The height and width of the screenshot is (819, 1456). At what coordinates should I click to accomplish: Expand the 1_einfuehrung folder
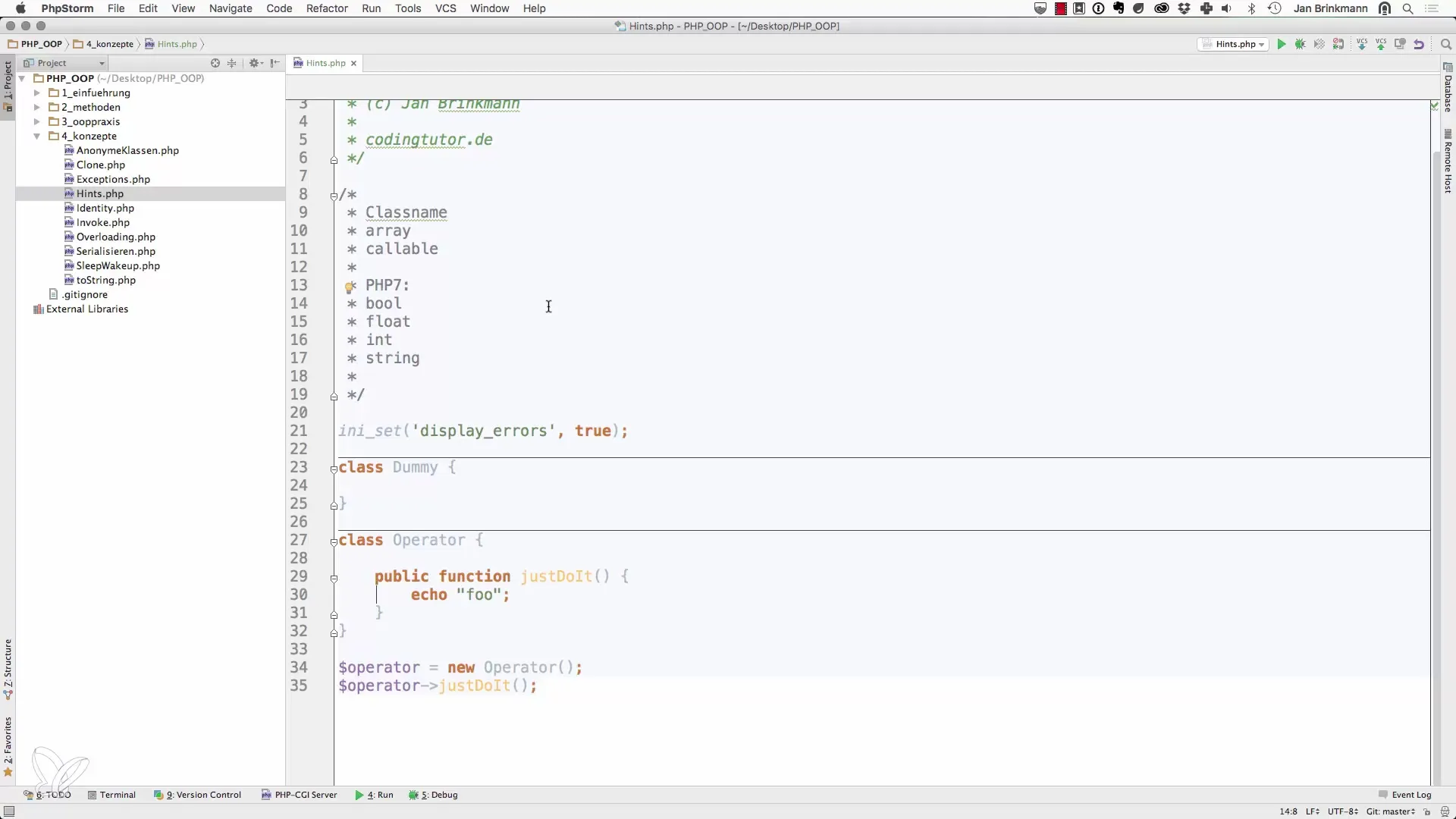[x=36, y=93]
